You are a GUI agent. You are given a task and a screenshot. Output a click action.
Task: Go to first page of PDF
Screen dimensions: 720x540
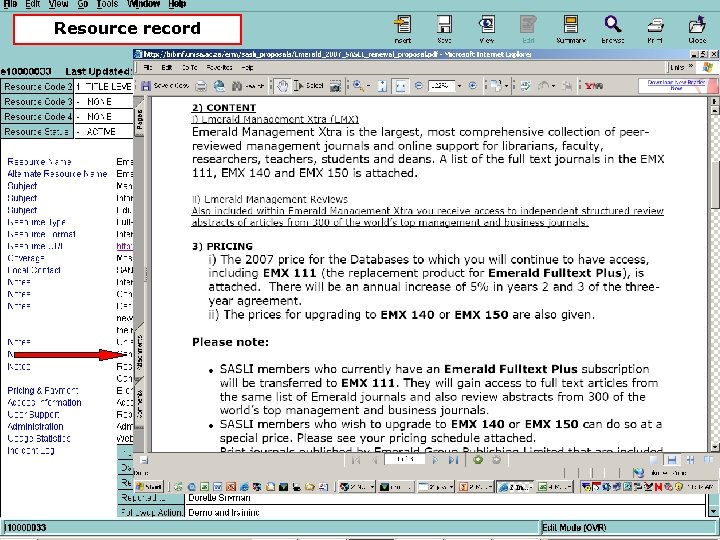(x=355, y=460)
